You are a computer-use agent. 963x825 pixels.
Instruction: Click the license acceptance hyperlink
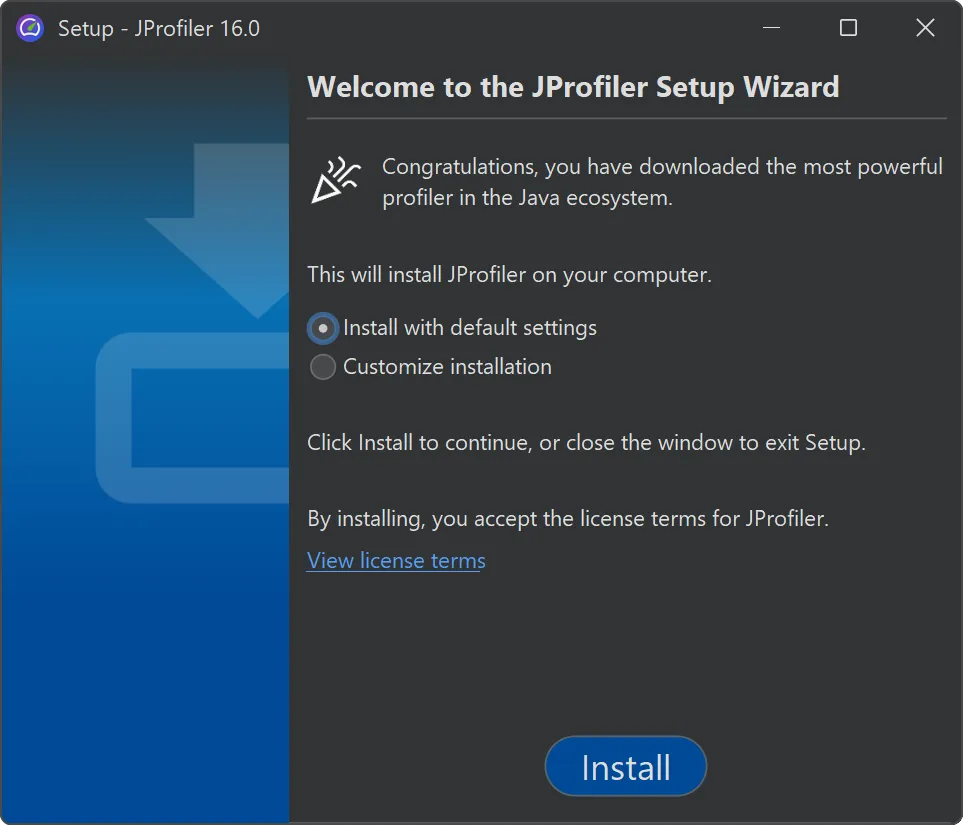tap(395, 560)
